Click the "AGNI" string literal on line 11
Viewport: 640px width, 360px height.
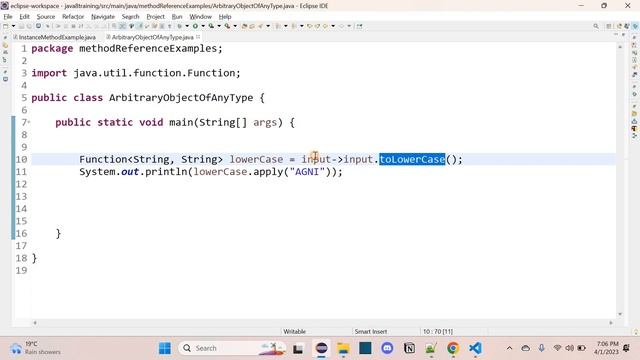(307, 172)
